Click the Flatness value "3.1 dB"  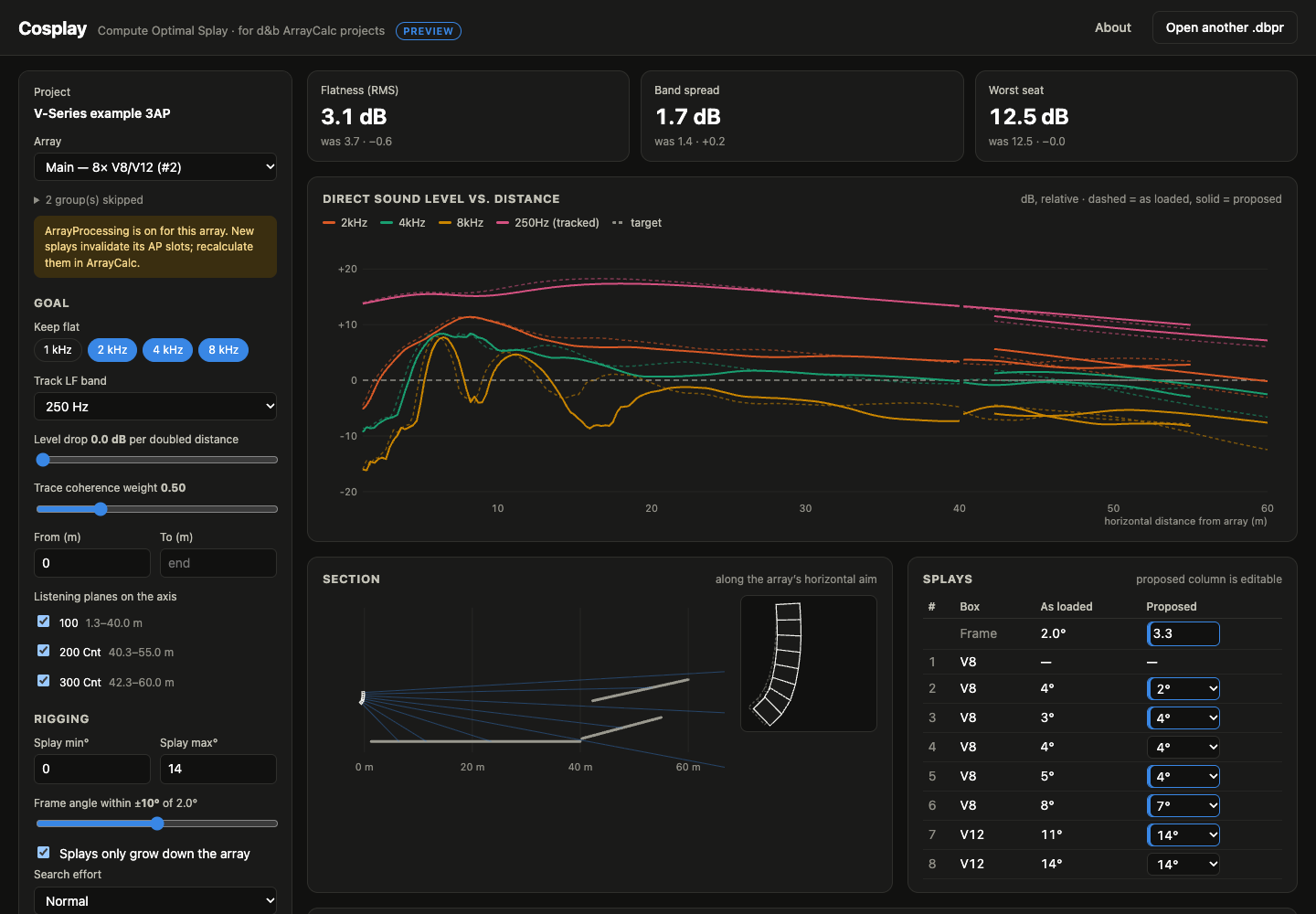[354, 117]
